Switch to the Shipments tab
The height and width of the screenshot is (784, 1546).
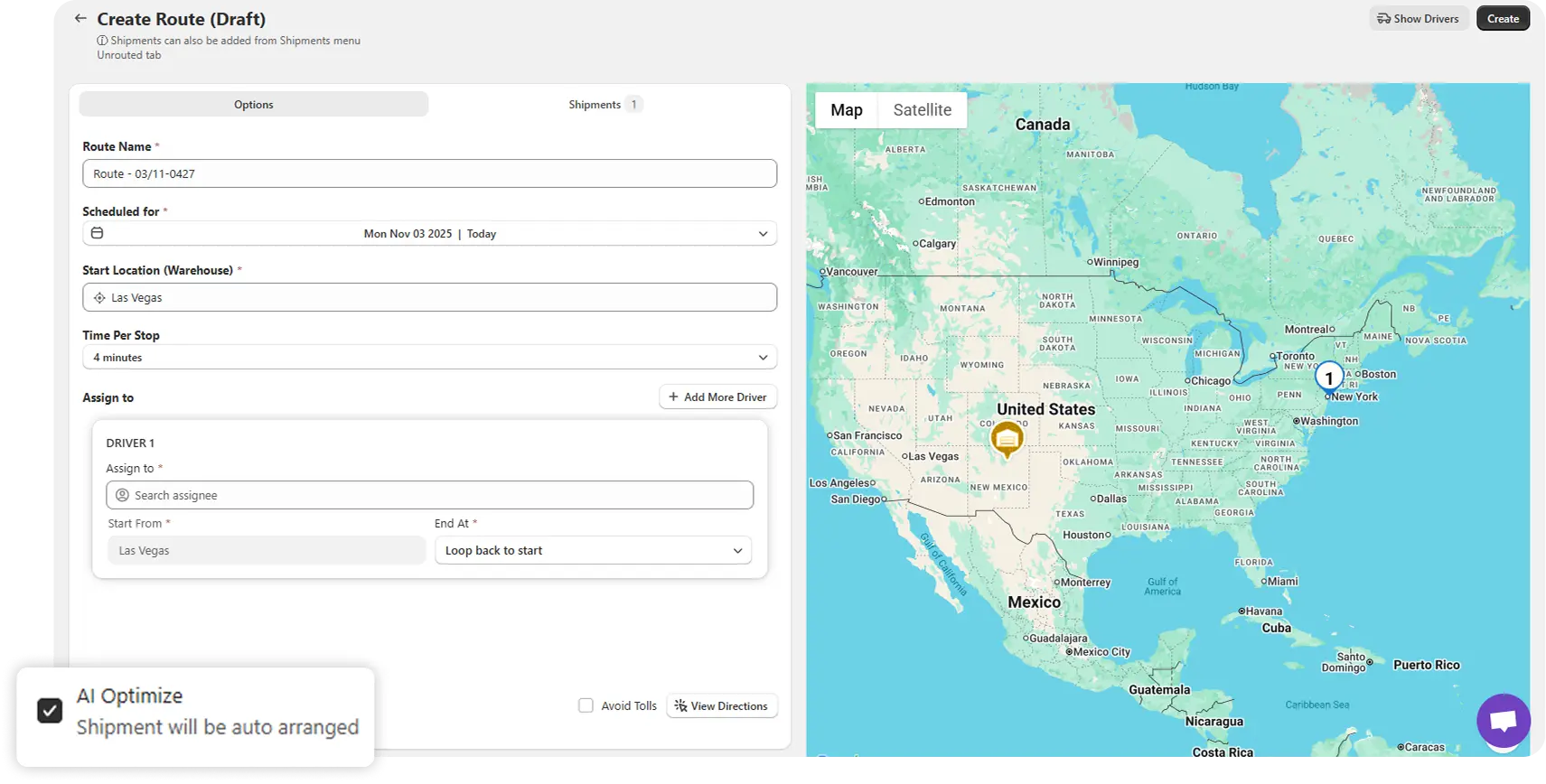(604, 105)
